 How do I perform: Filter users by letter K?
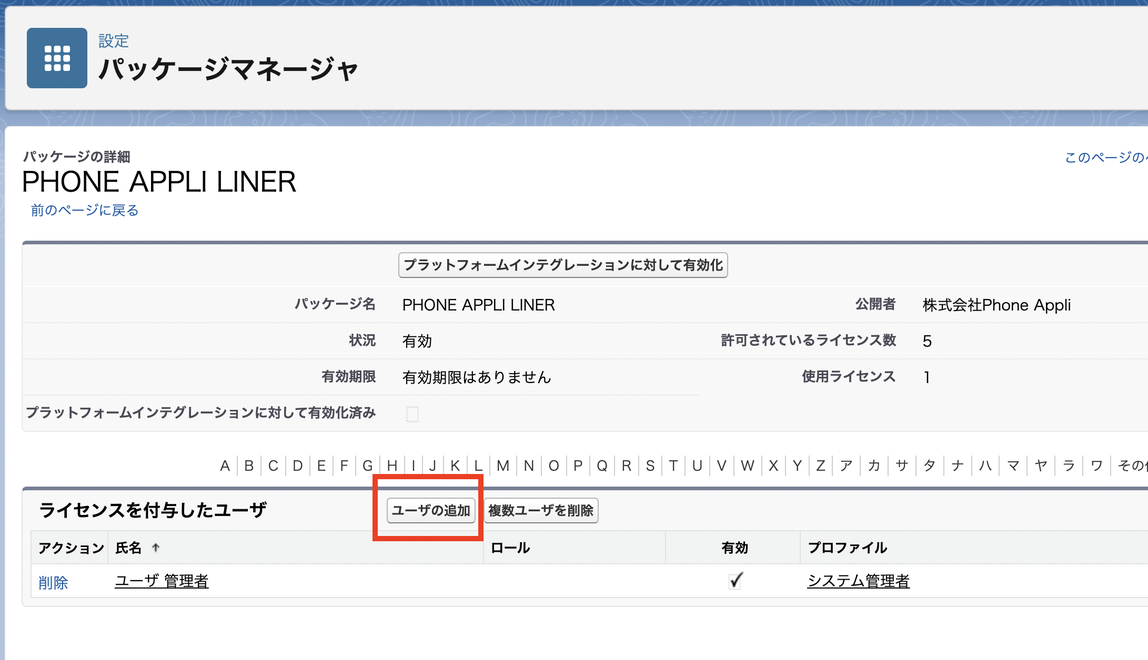click(x=455, y=466)
